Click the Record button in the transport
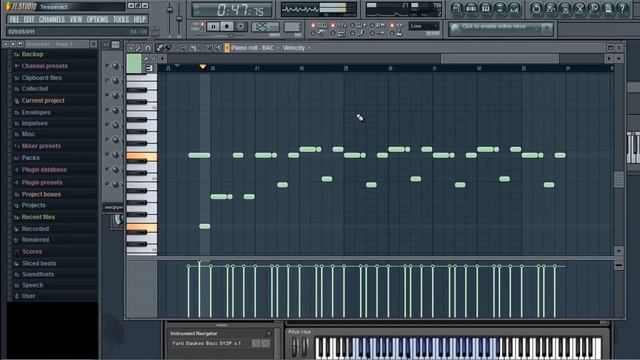The image size is (640, 360). click(241, 27)
